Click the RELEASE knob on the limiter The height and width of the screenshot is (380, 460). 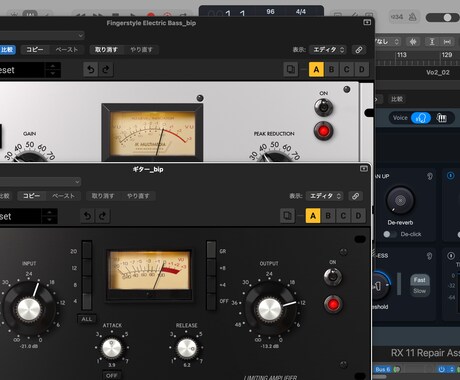(x=187, y=348)
